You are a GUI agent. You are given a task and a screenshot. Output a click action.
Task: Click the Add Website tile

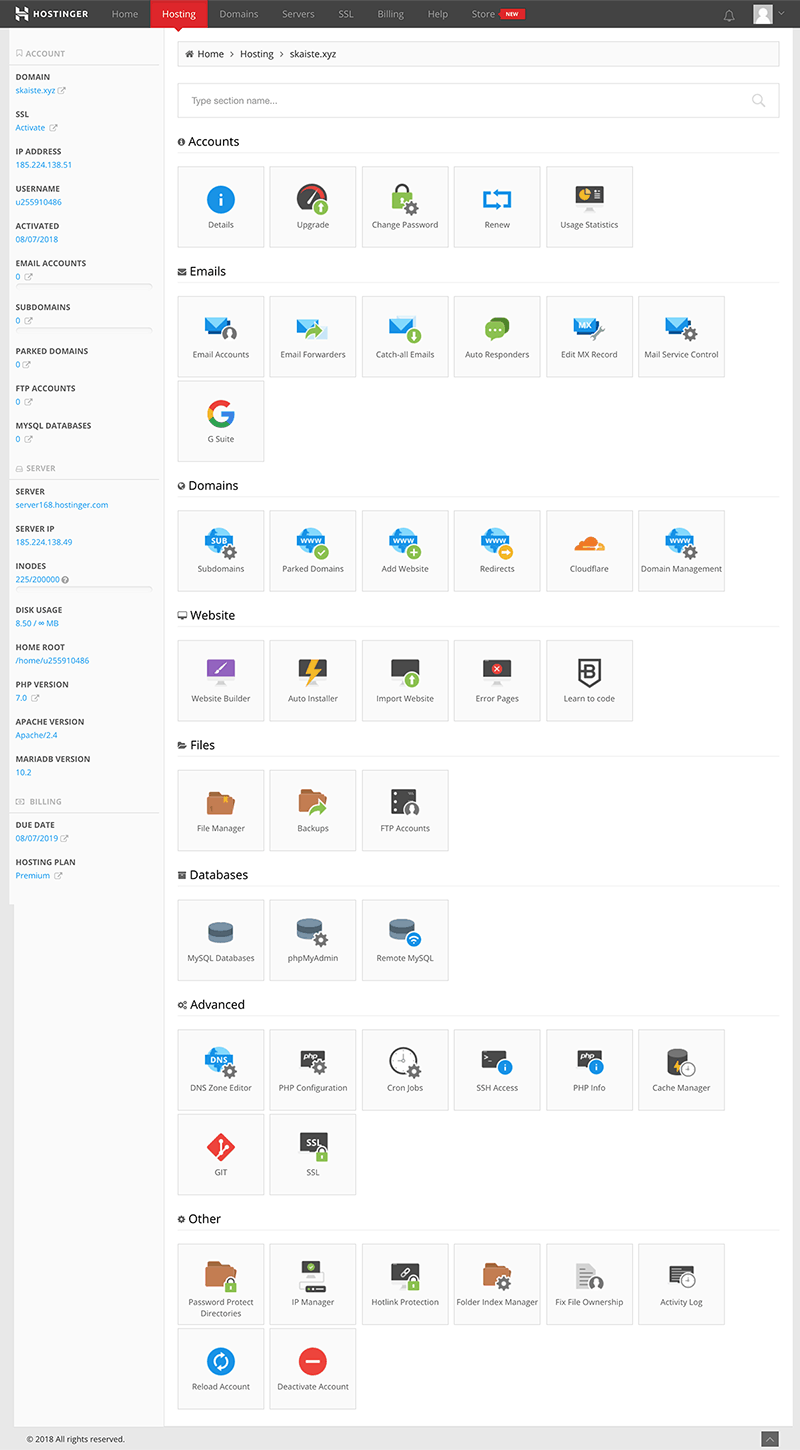point(405,551)
